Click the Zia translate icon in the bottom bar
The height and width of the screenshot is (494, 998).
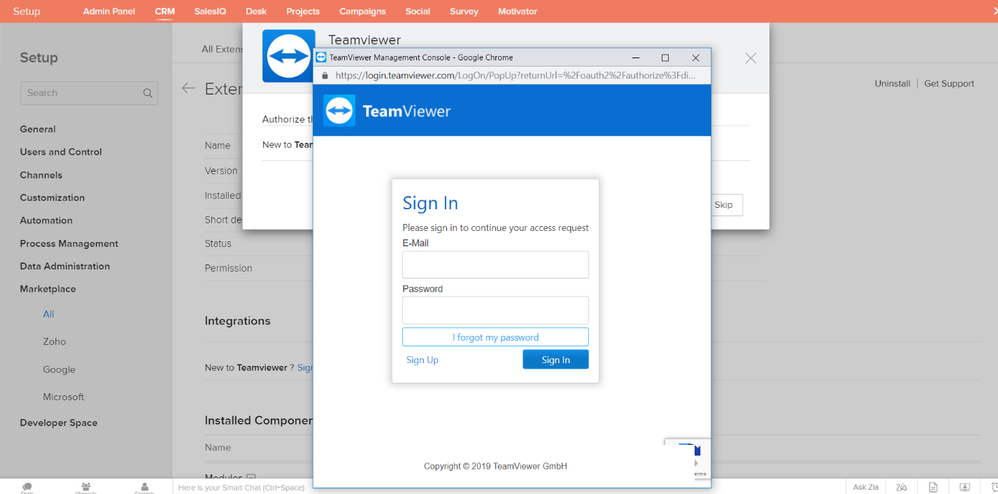click(x=901, y=488)
